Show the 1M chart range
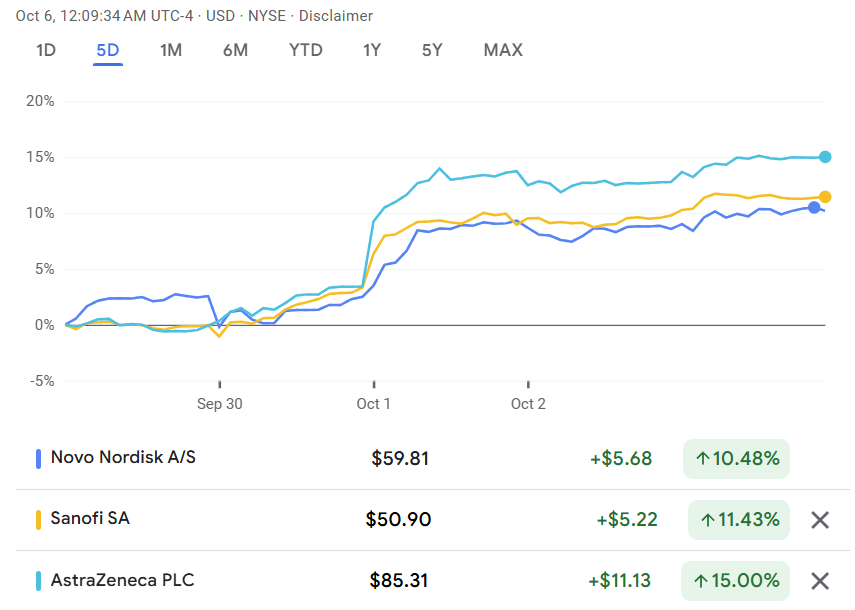This screenshot has width=855, height=610. click(x=171, y=50)
